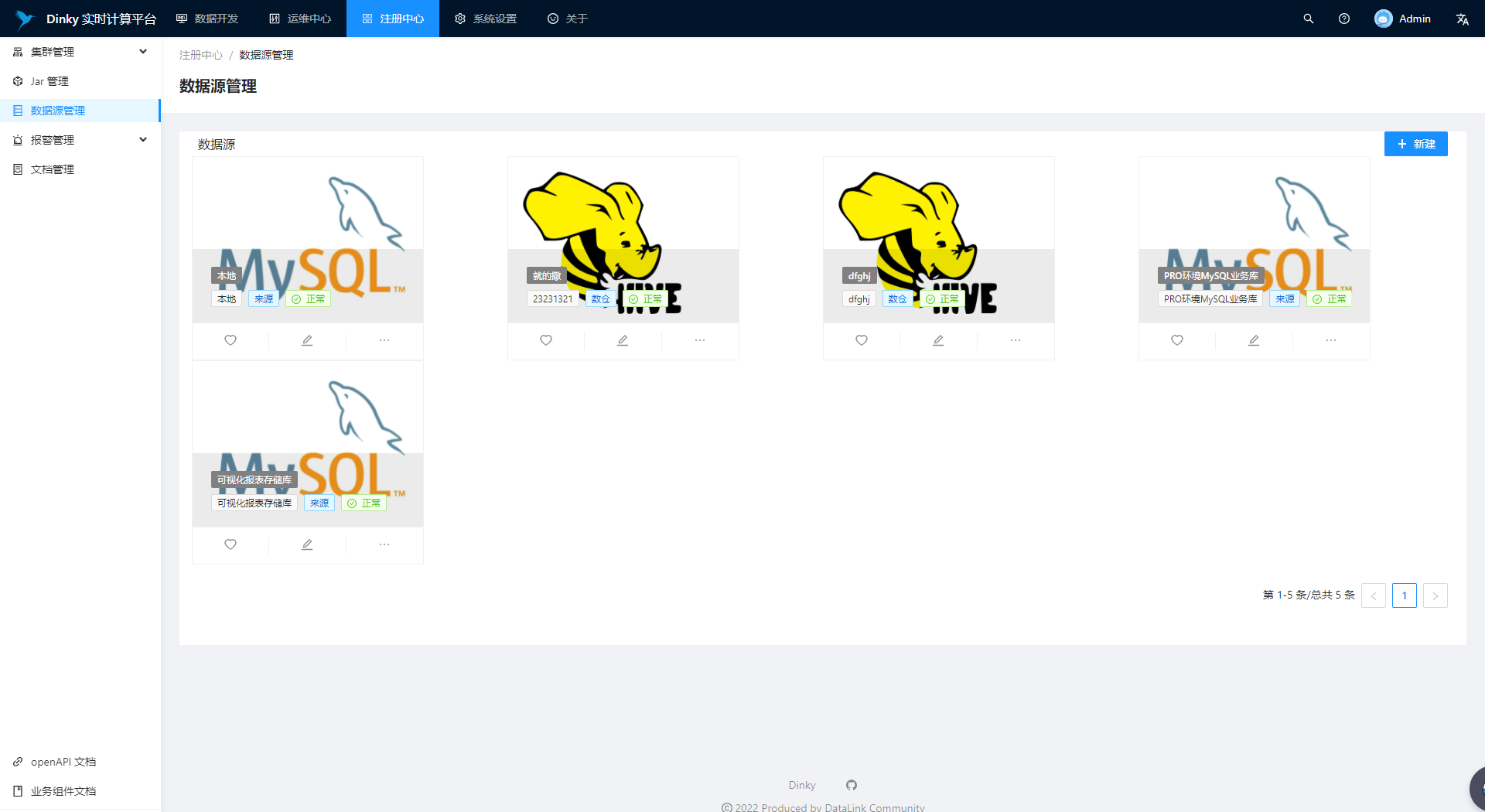Screen dimensions: 1485x812
Task: Click 正常 status tag on 本地 card
Action: click(x=309, y=299)
